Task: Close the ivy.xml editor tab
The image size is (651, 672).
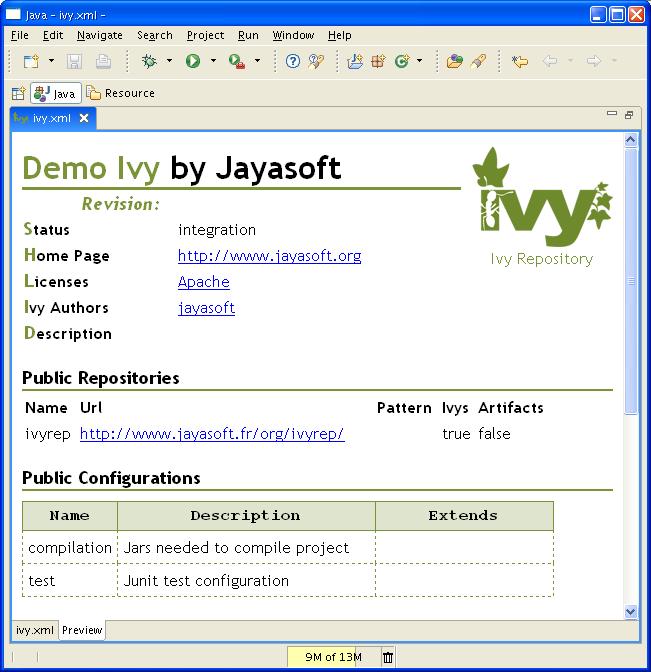Action: click(84, 118)
